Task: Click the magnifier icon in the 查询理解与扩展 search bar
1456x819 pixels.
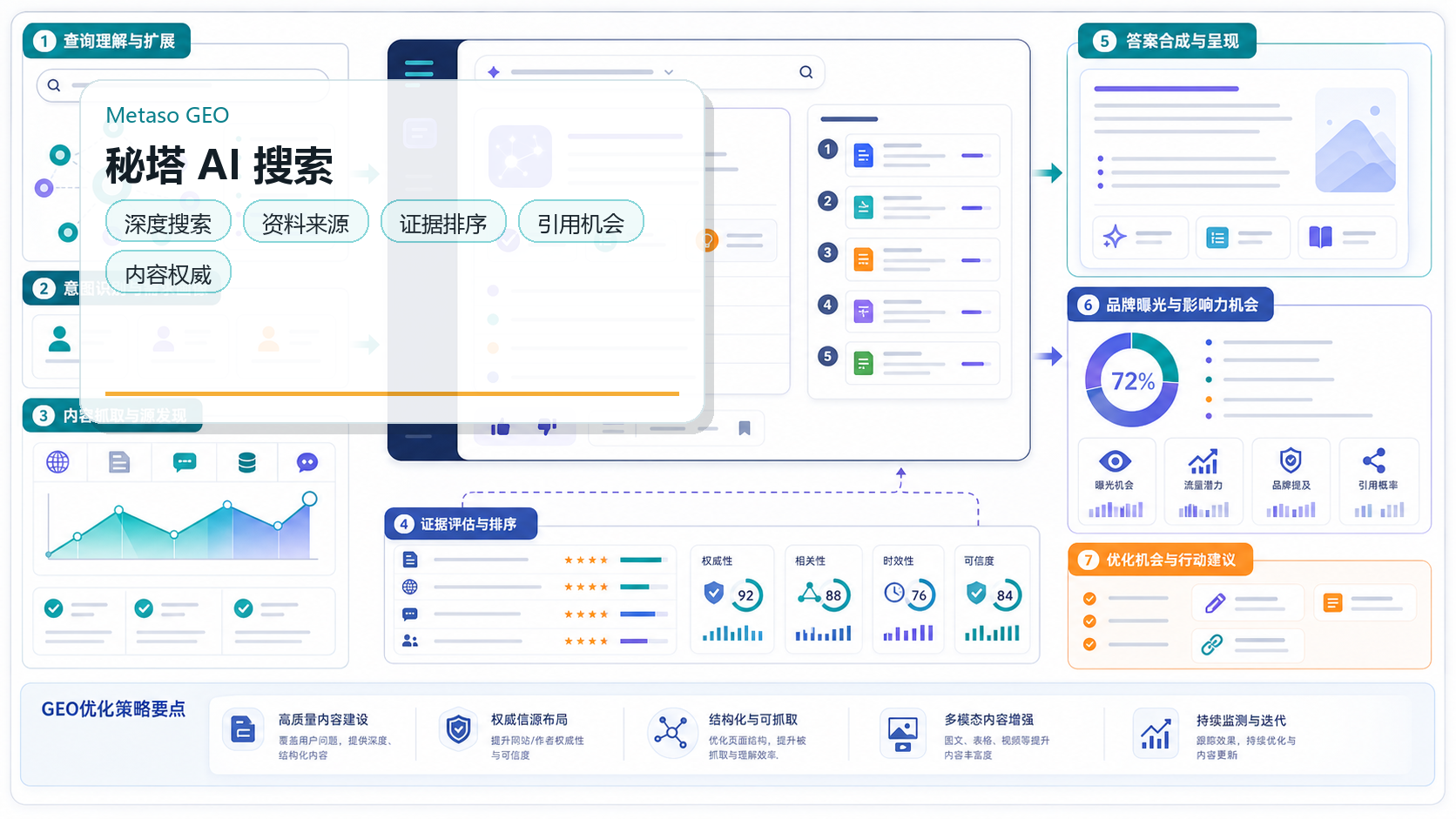Action: [54, 85]
